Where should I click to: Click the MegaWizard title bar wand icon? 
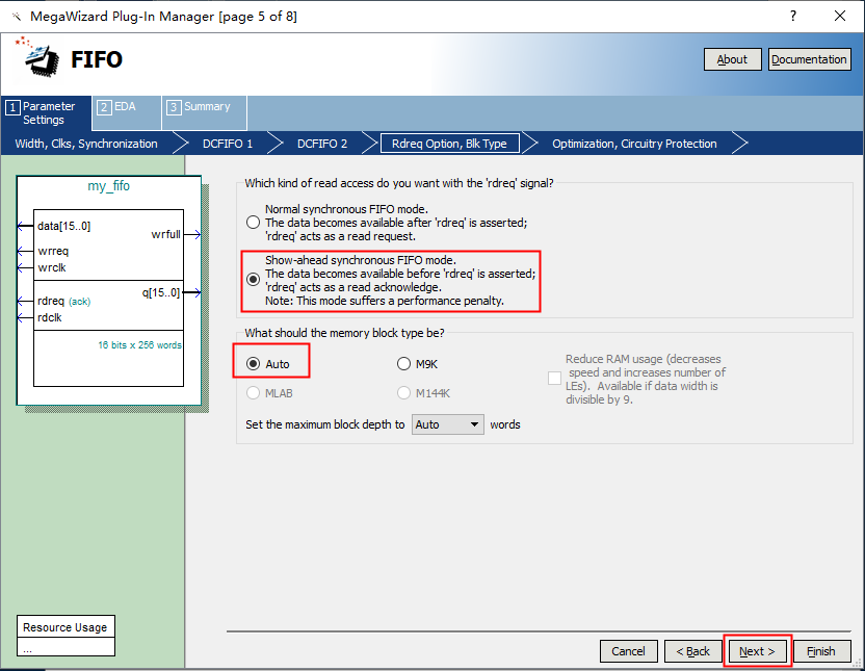[x=14, y=17]
